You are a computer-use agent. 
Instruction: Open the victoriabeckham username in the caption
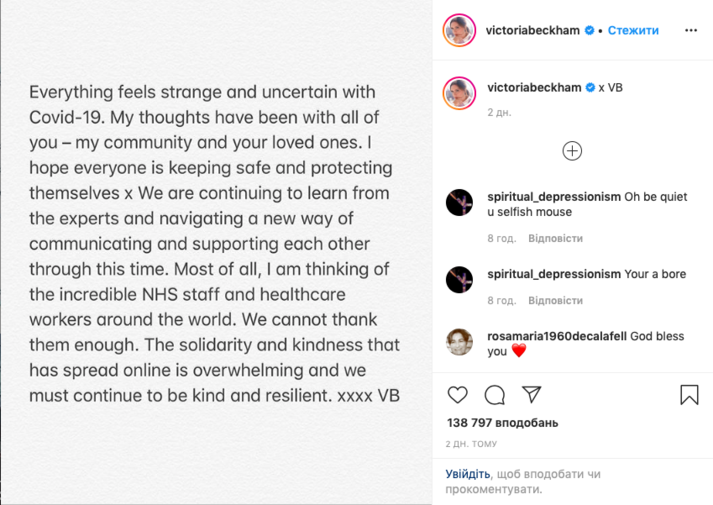click(534, 88)
